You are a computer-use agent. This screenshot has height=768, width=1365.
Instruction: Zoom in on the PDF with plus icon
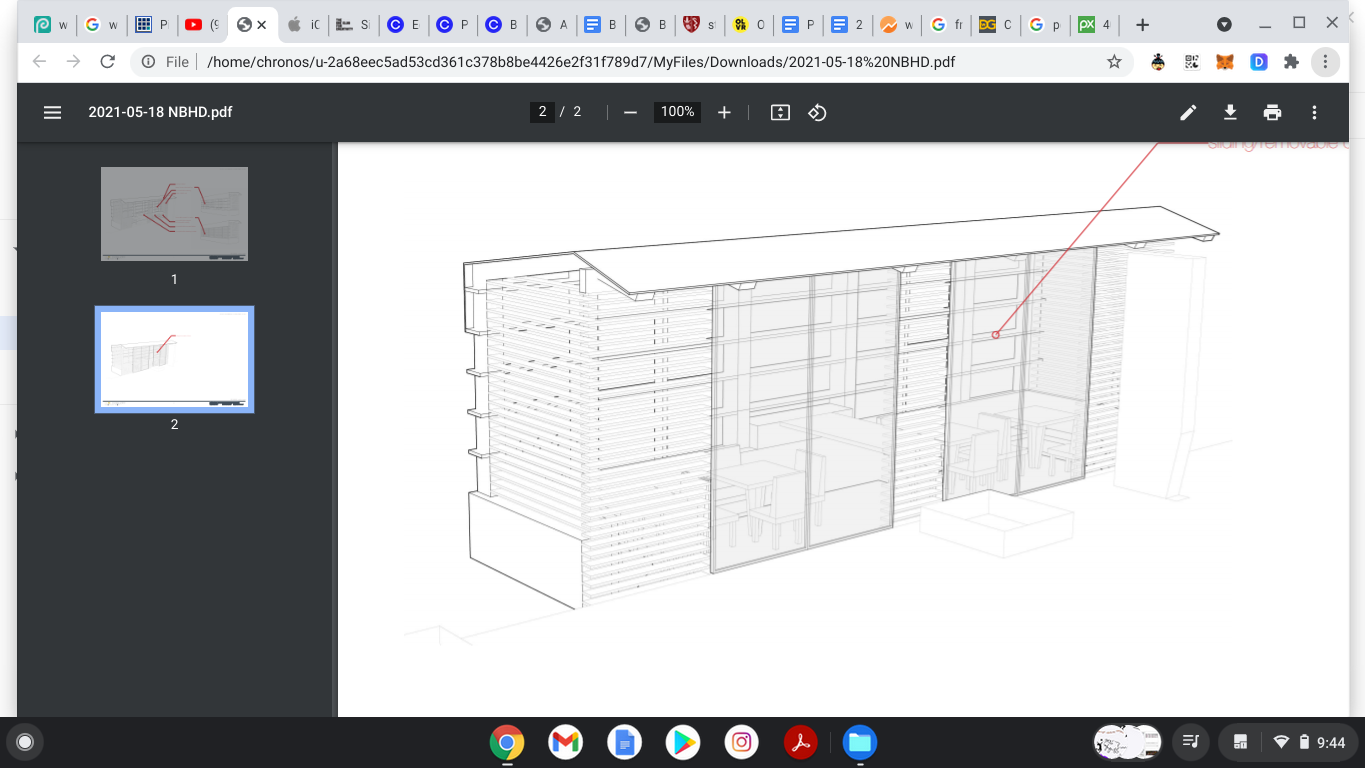(x=724, y=112)
